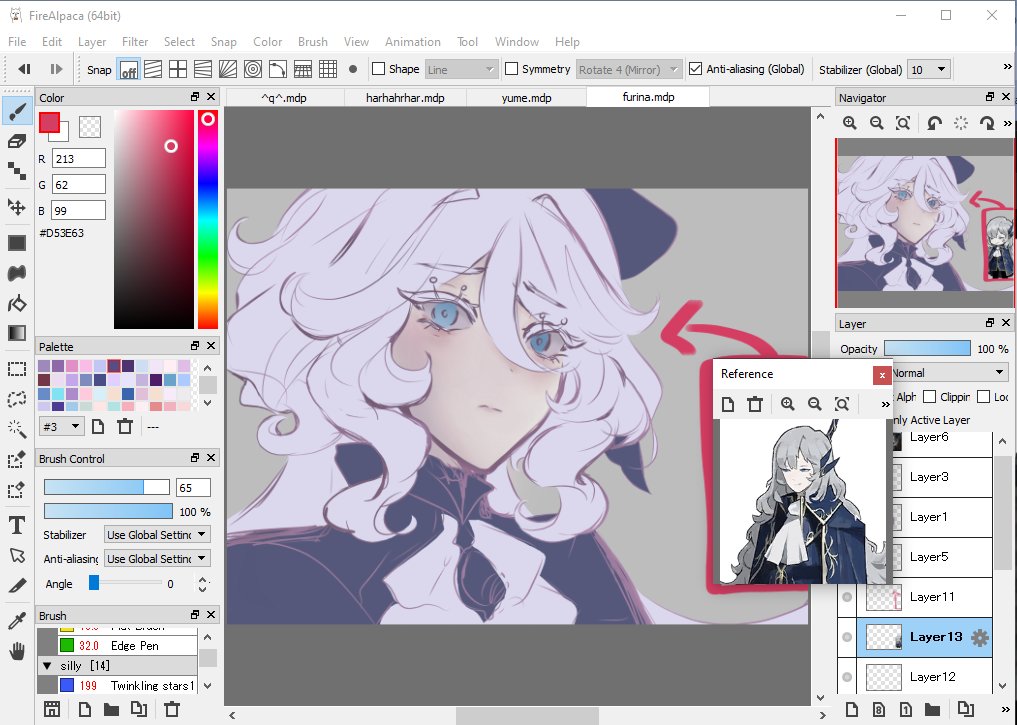The height and width of the screenshot is (725, 1017).
Task: Delete image in Reference window
Action: [x=755, y=404]
